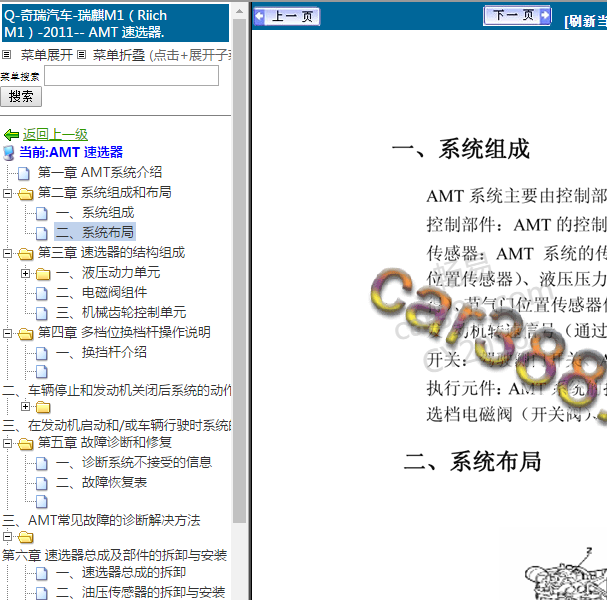Viewport: 607px width, 600px height.
Task: Click folder icon of 第三章 速选器的结构组成
Action: 26,254
